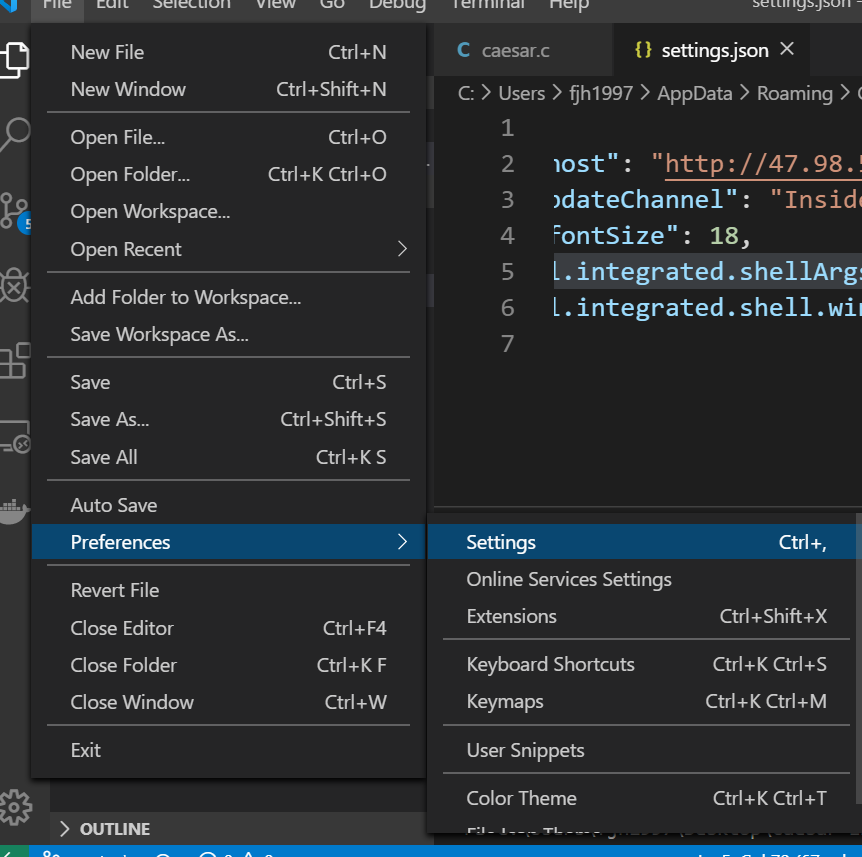Open the Terminal menu
Image resolution: width=862 pixels, height=857 pixels.
click(x=487, y=6)
